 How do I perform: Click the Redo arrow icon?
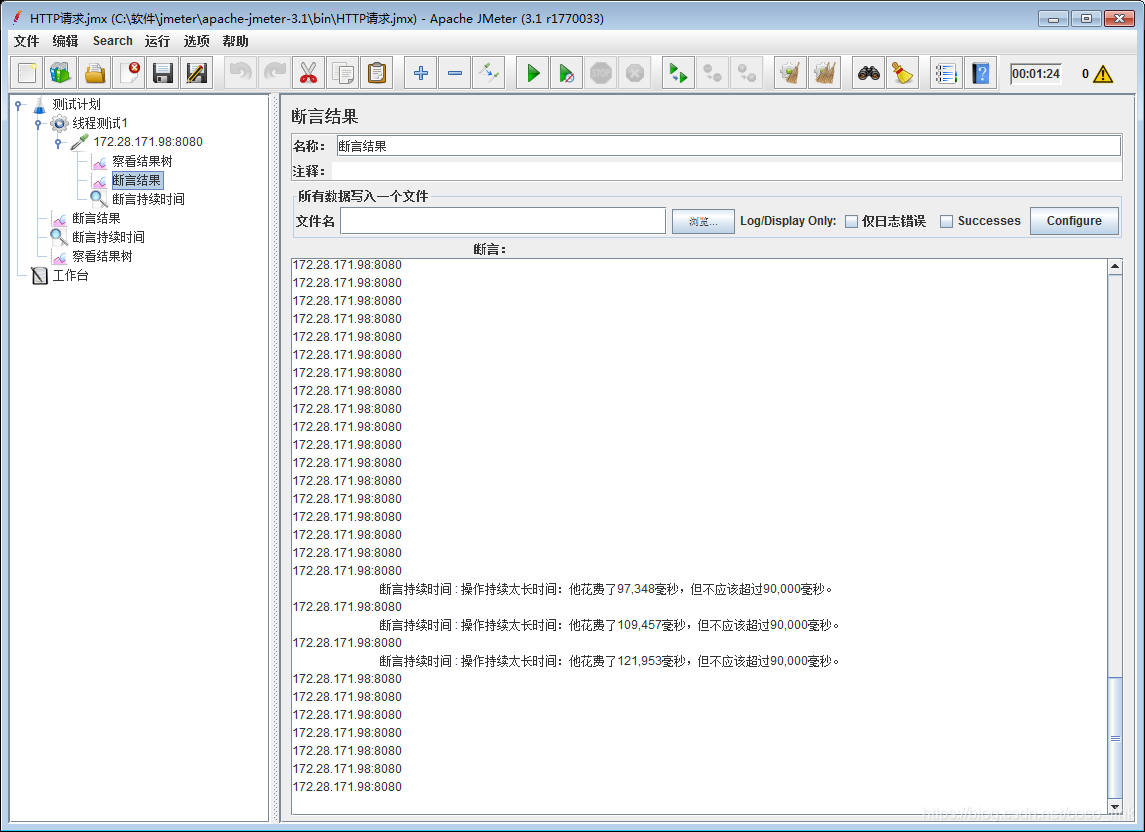point(275,73)
